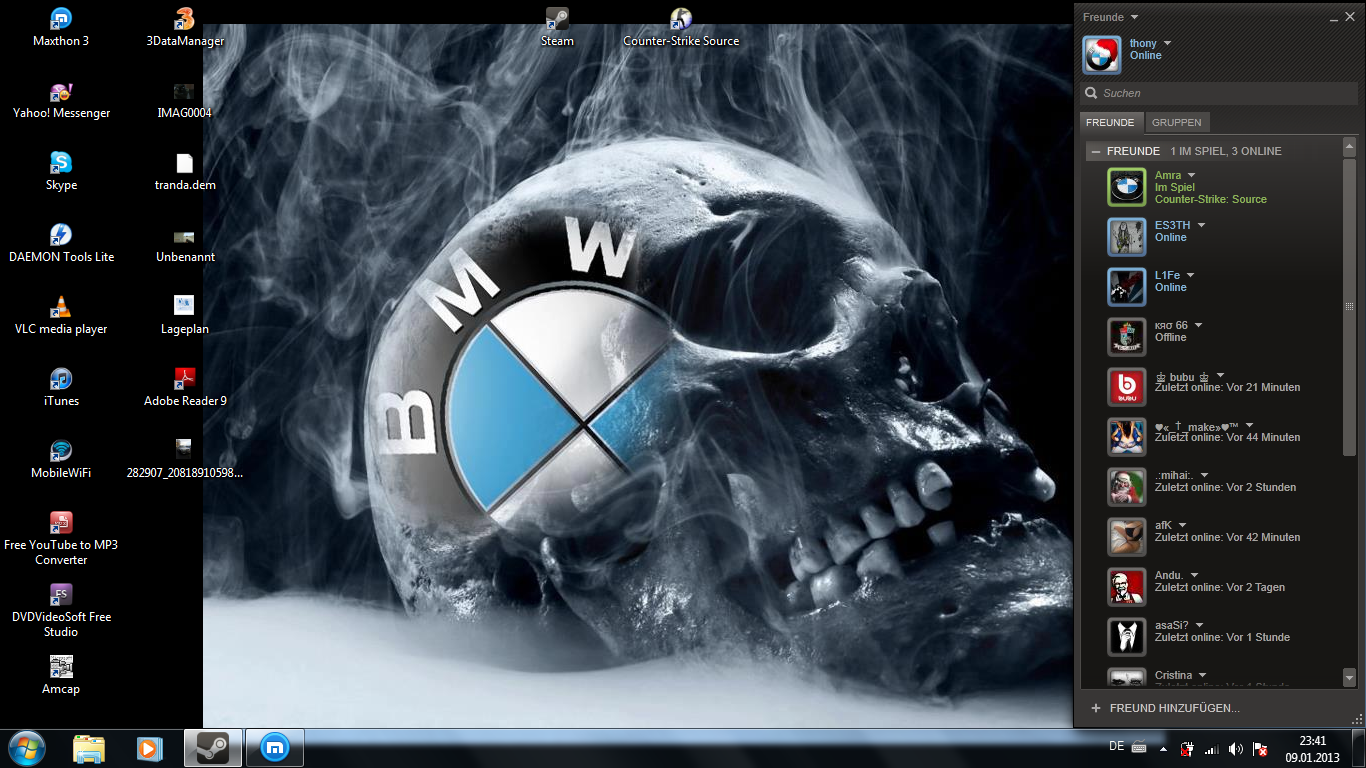
Task: Switch to the GRUPPEN tab
Action: (1177, 123)
